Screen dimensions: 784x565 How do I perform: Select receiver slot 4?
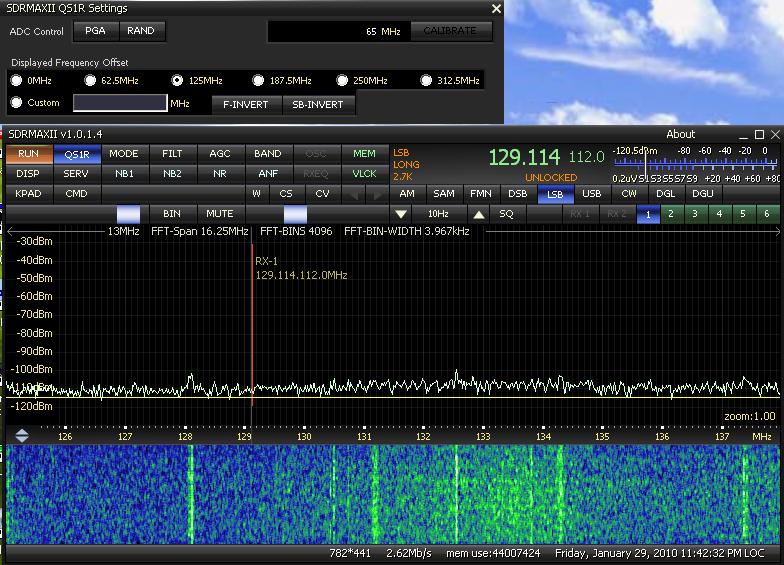coord(719,214)
